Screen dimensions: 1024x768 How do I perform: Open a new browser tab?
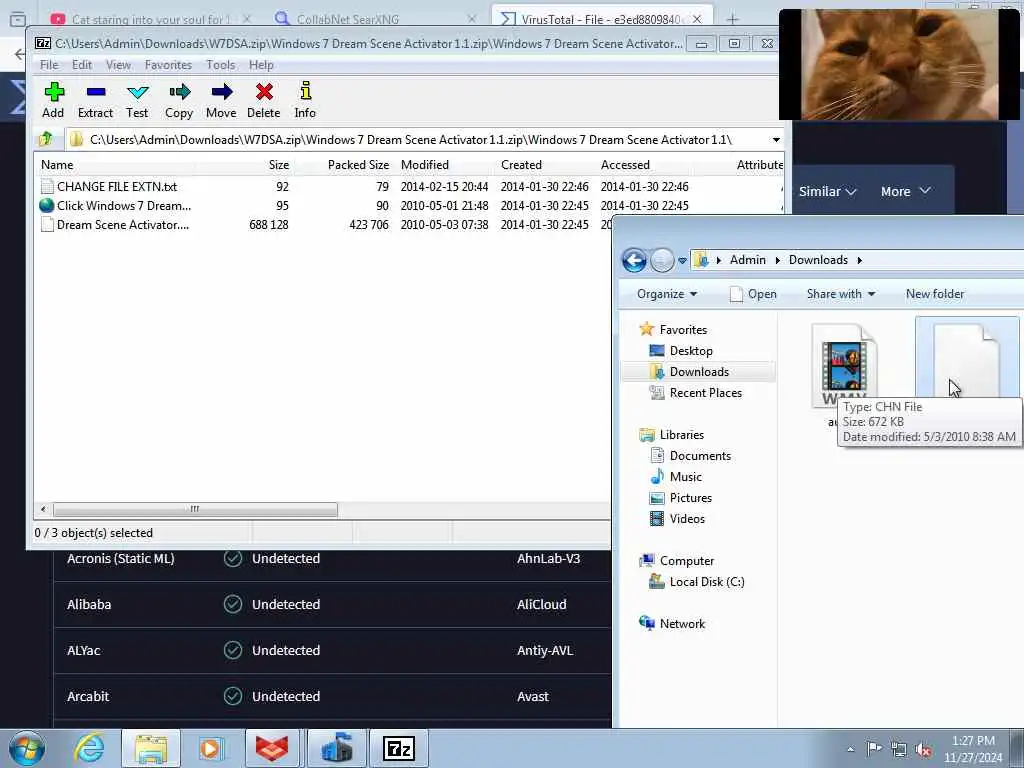pyautogui.click(x=733, y=19)
